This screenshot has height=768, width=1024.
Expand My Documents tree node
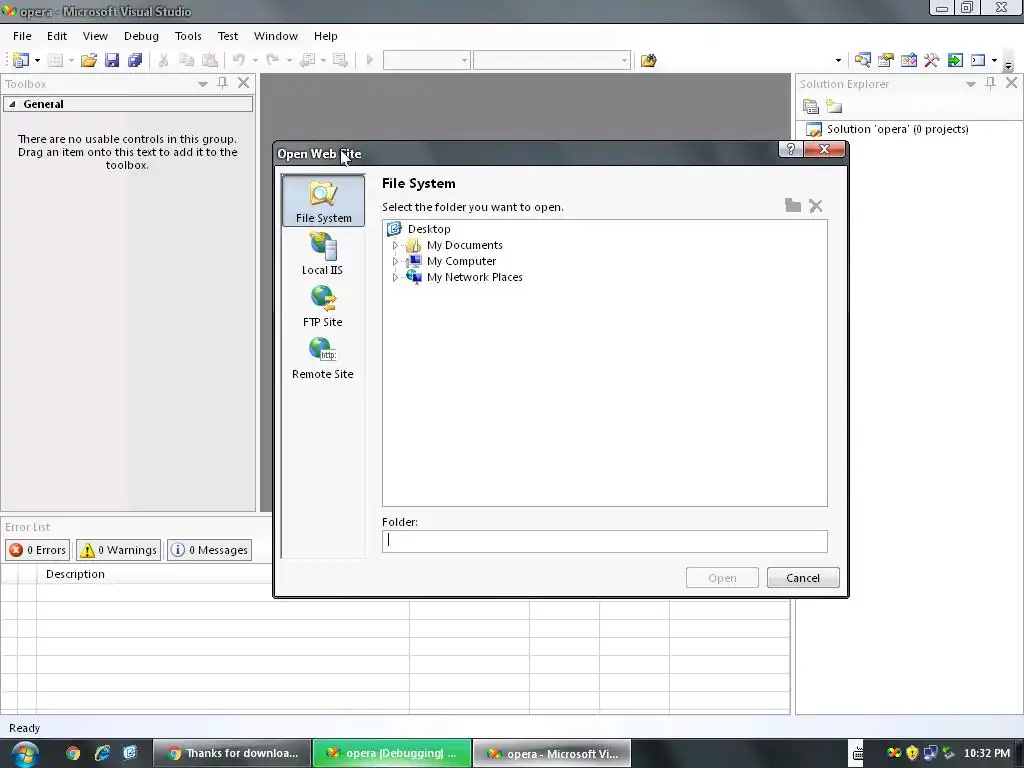[x=394, y=246]
